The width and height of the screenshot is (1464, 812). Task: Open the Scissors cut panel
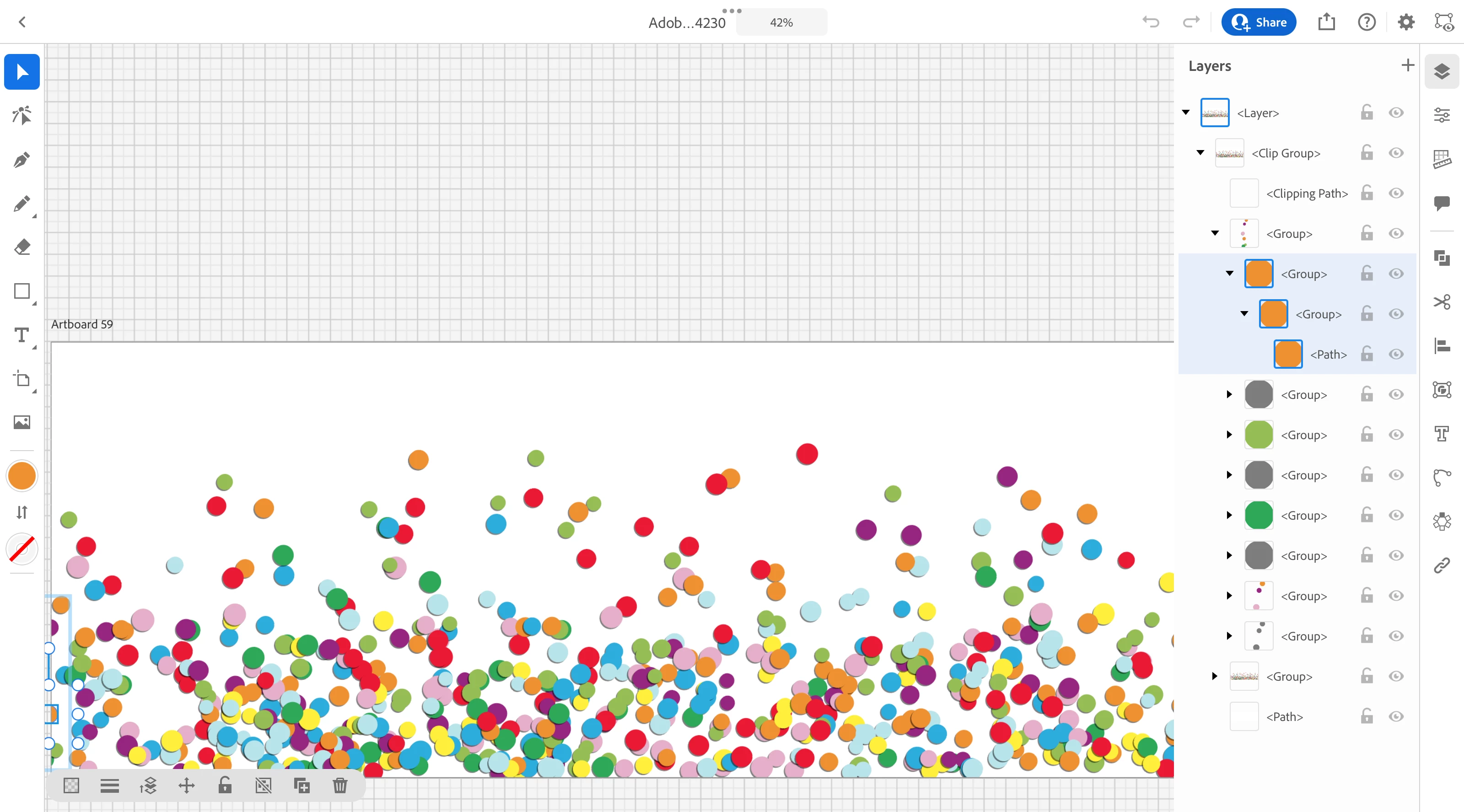tap(1441, 302)
